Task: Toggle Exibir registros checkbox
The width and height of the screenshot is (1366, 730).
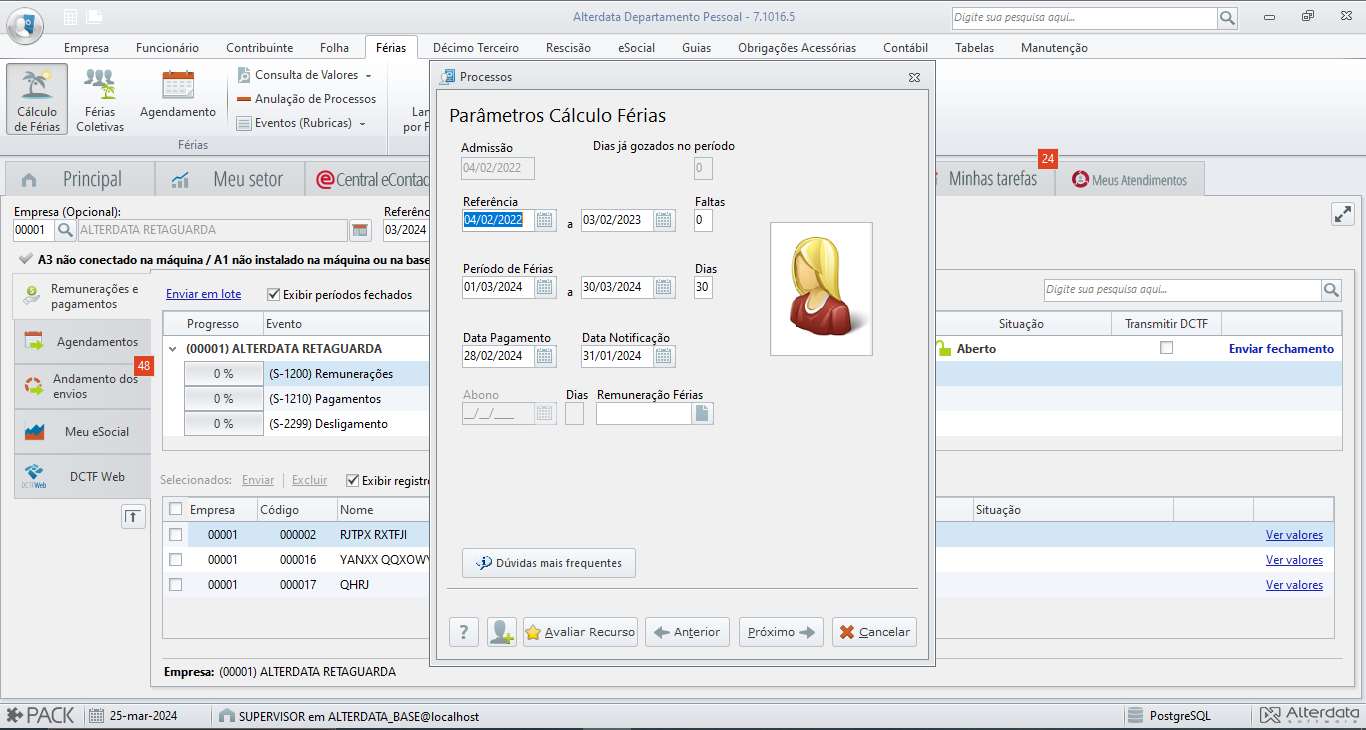Action: tap(352, 480)
